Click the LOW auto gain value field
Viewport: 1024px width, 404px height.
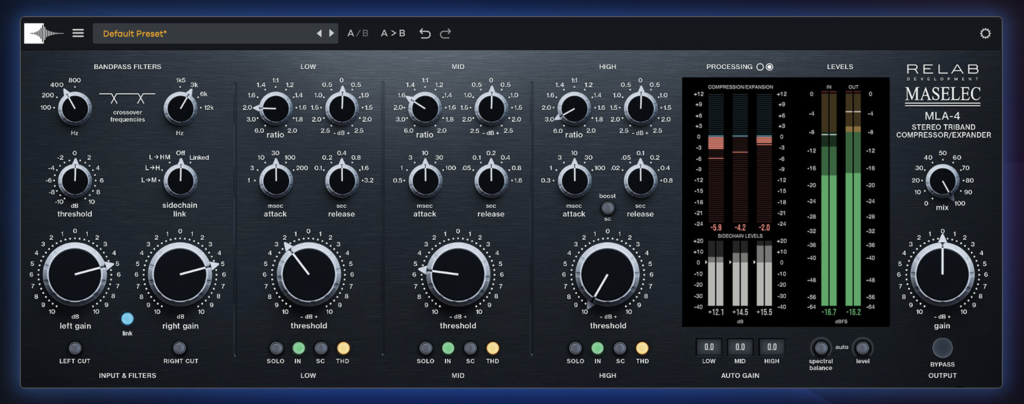pyautogui.click(x=709, y=347)
